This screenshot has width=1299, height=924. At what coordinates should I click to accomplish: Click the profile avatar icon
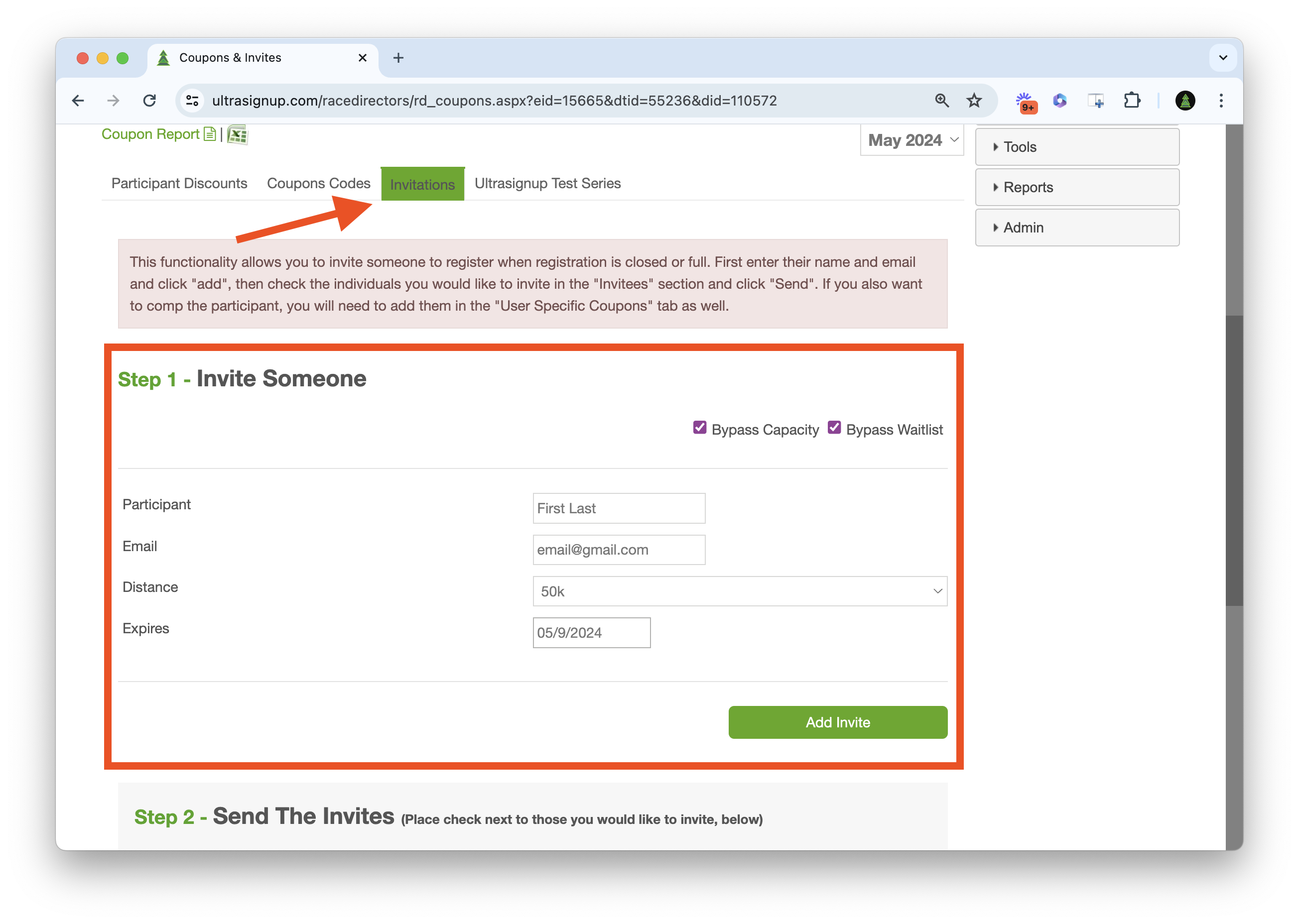[1185, 101]
